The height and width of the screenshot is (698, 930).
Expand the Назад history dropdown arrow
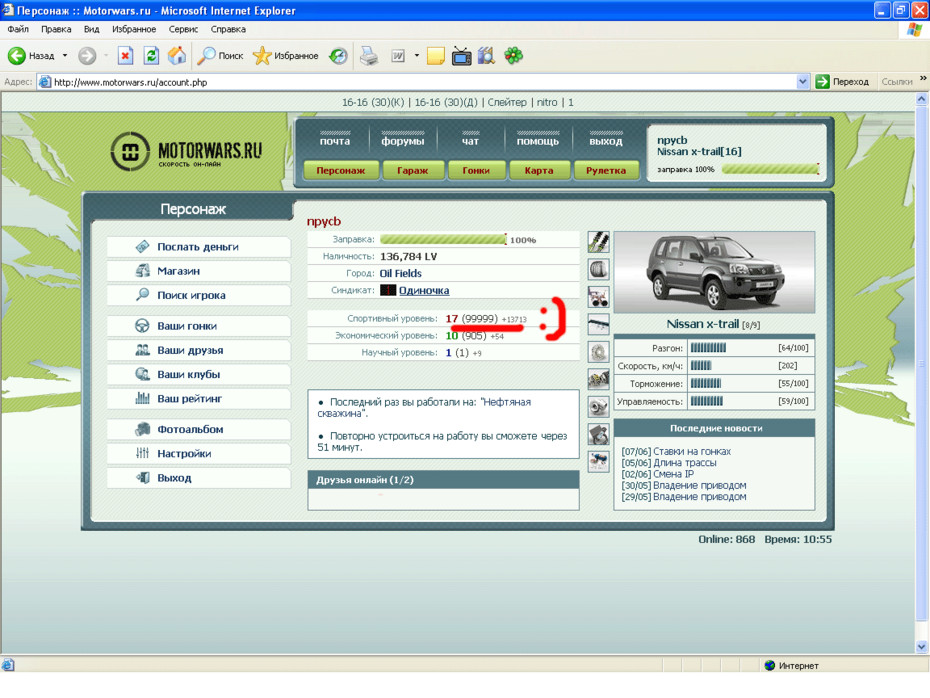point(65,56)
